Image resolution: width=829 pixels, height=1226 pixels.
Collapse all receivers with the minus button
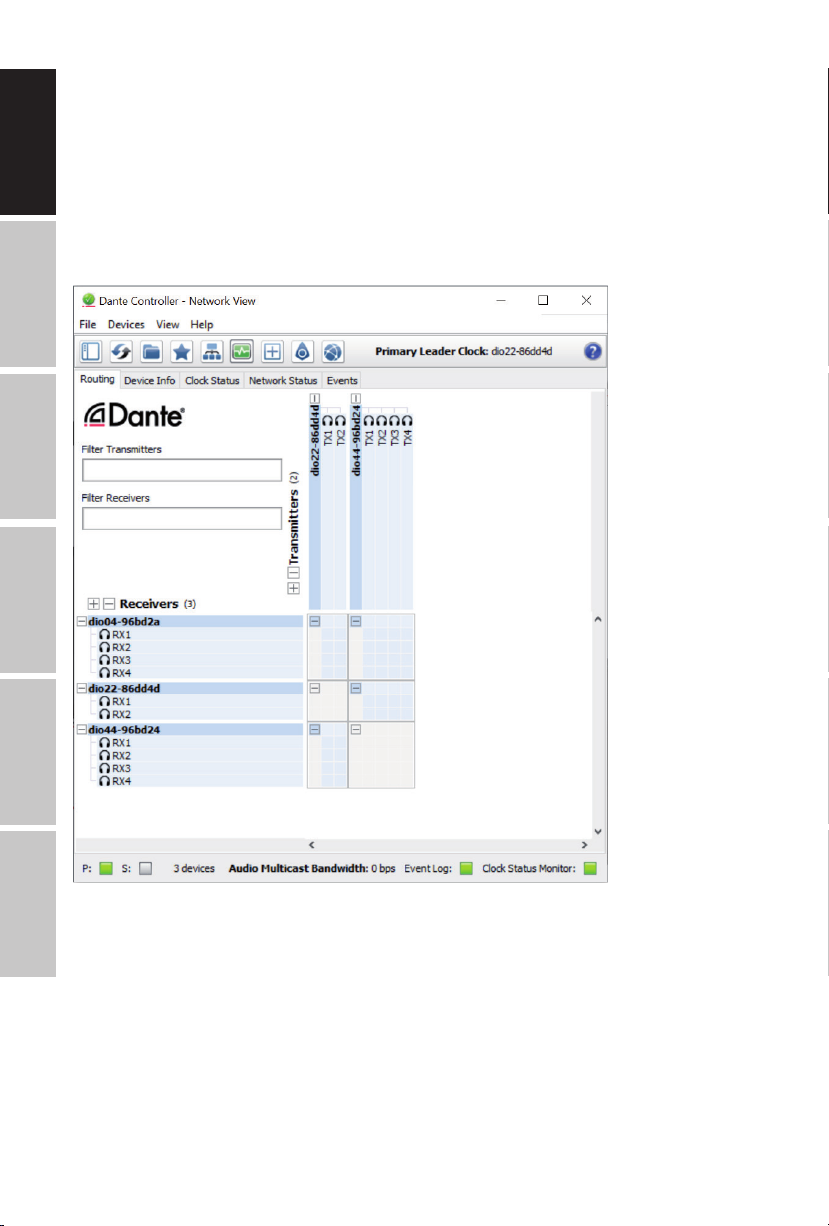109,604
